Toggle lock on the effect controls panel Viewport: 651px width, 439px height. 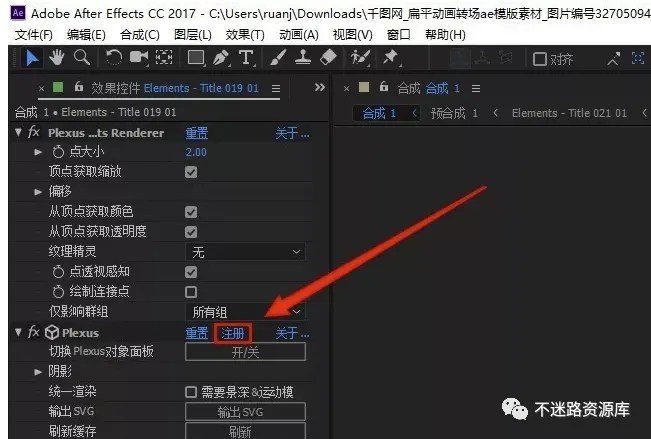[x=78, y=87]
